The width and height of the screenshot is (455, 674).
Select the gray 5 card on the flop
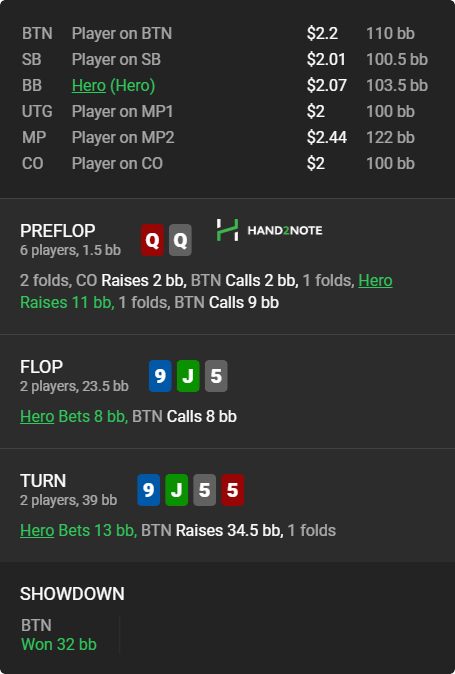[x=216, y=376]
